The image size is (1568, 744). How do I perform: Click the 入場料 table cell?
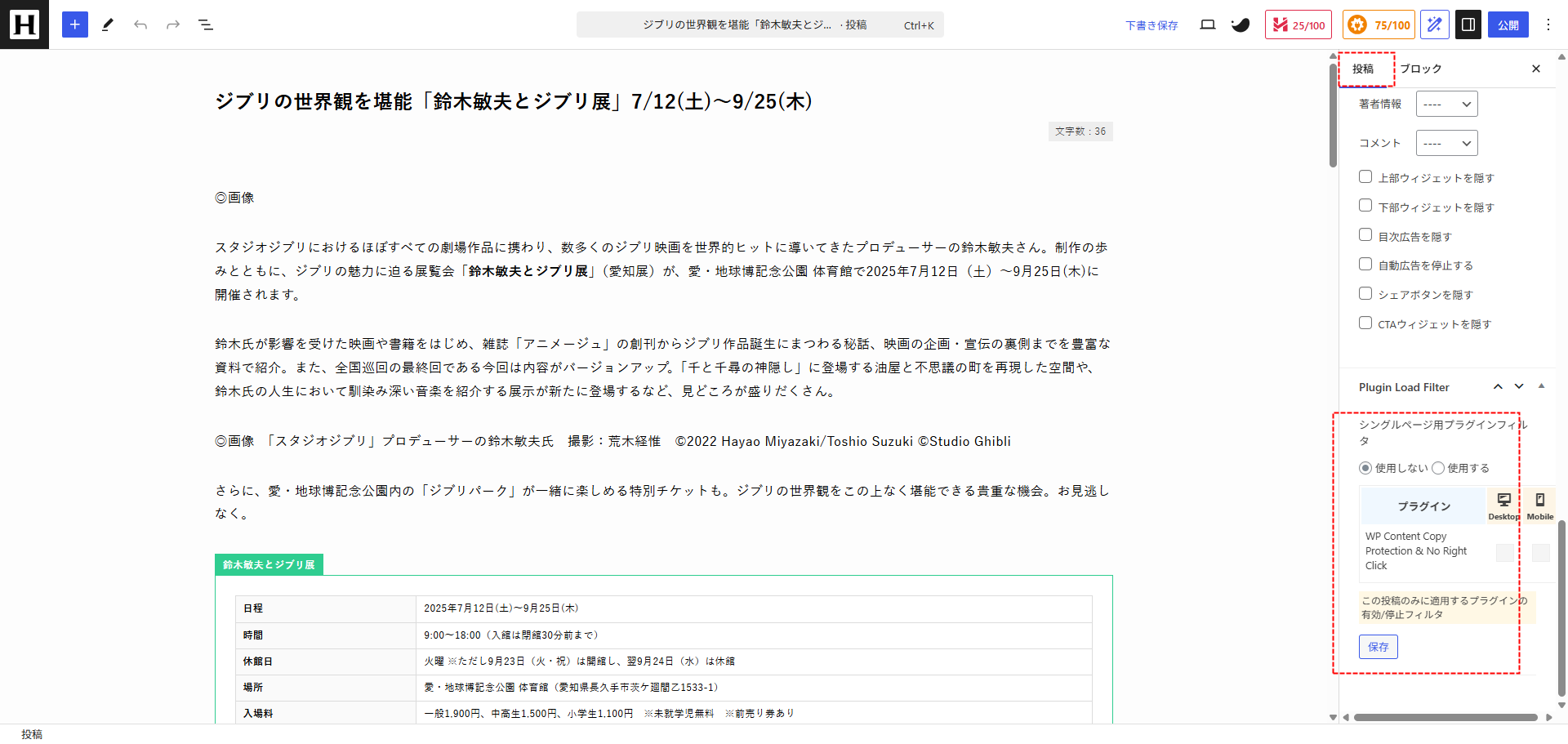pyautogui.click(x=326, y=713)
